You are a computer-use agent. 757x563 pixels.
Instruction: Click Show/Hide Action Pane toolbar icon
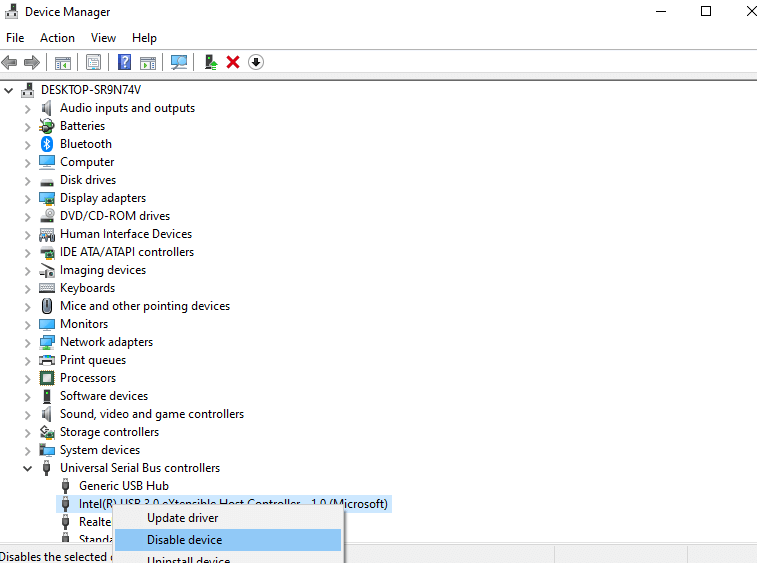[x=148, y=63]
